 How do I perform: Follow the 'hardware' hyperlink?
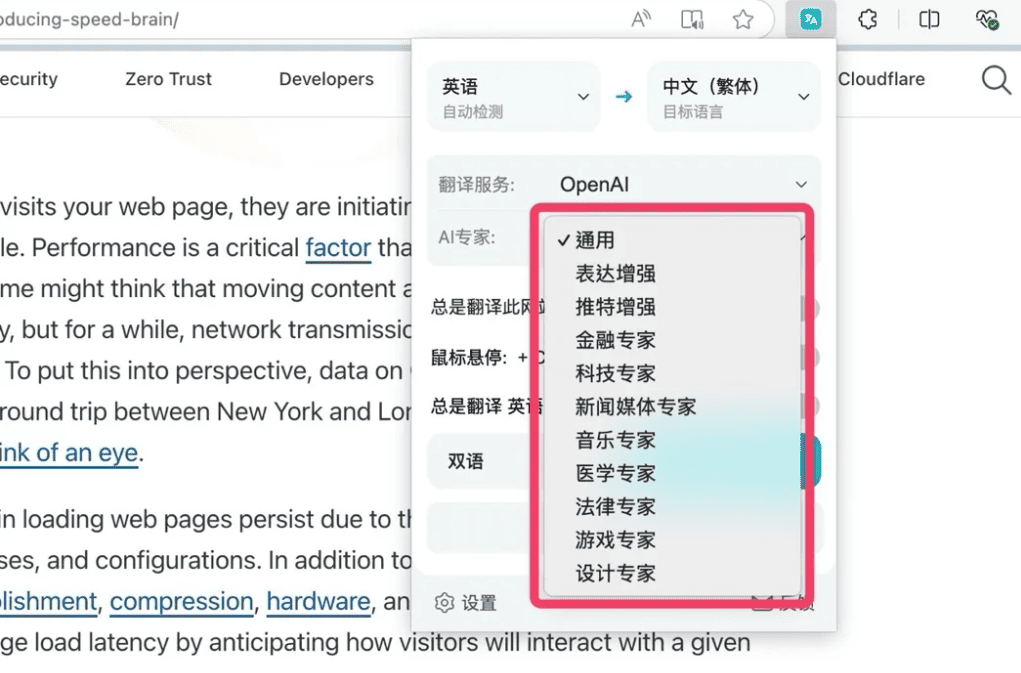coord(318,601)
